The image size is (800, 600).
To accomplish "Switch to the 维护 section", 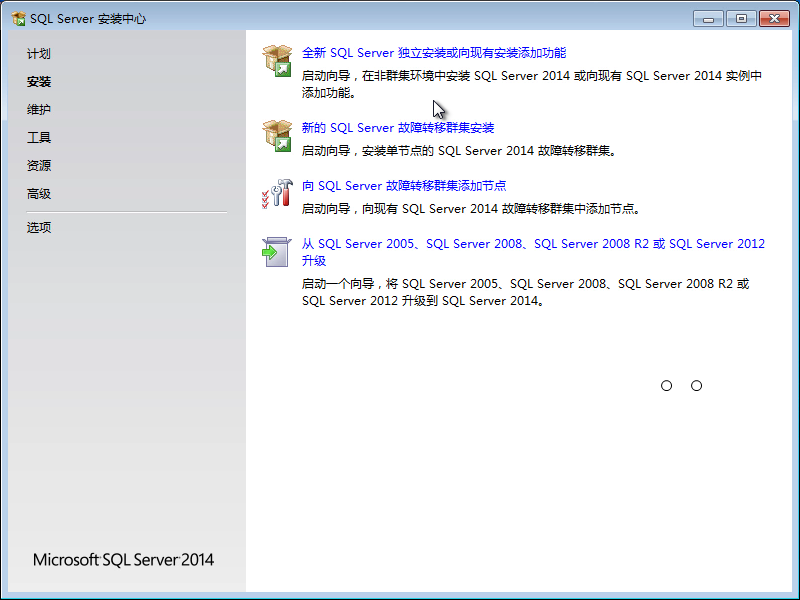I will pyautogui.click(x=39, y=110).
